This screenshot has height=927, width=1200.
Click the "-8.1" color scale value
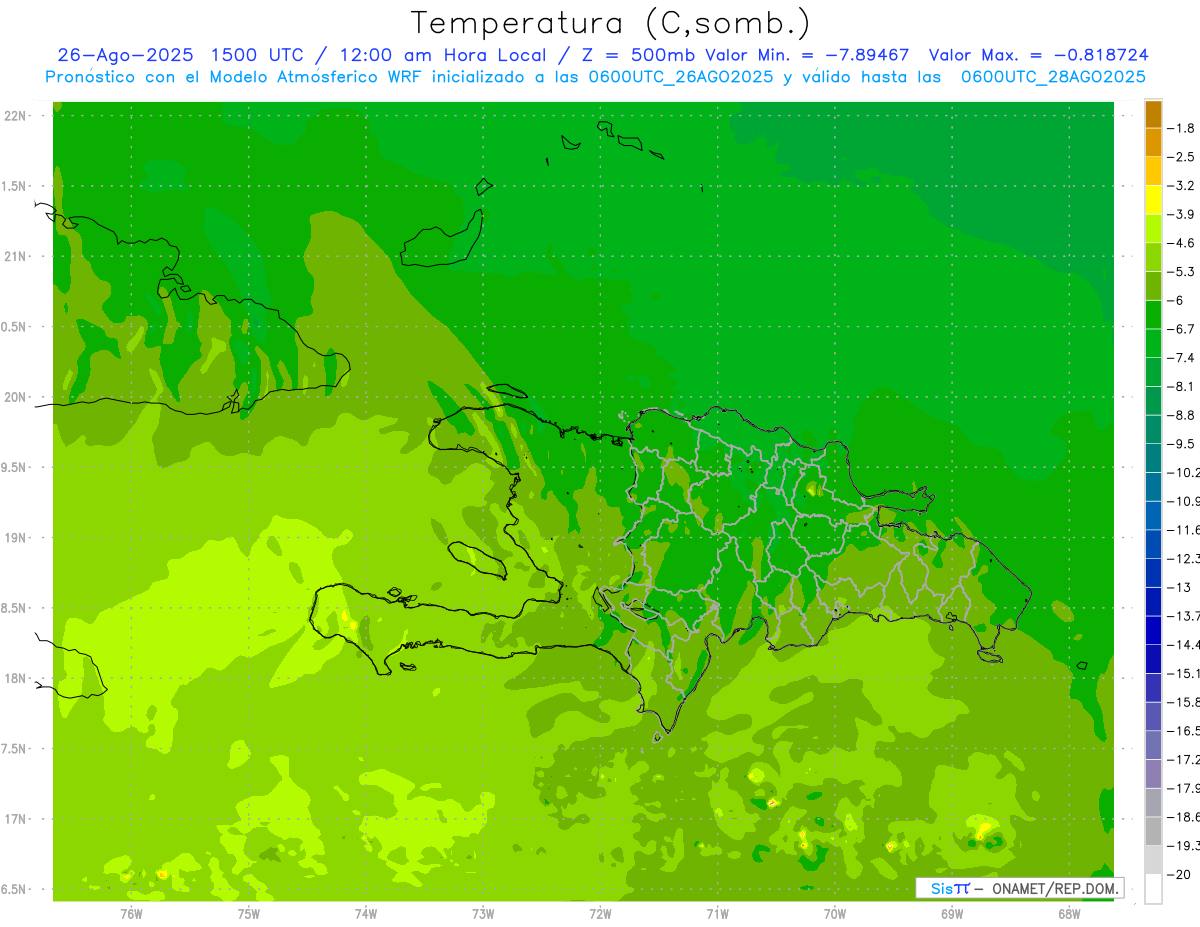(1181, 386)
